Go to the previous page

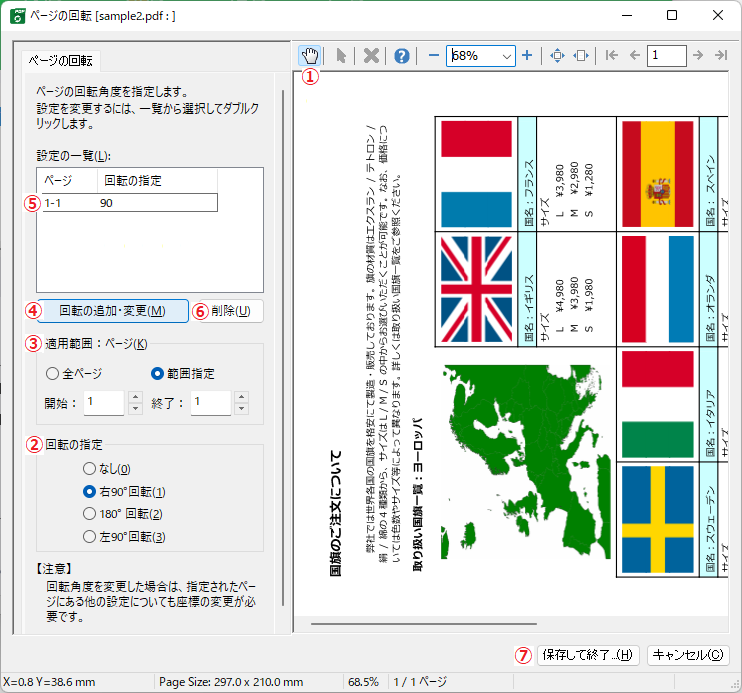coord(635,55)
